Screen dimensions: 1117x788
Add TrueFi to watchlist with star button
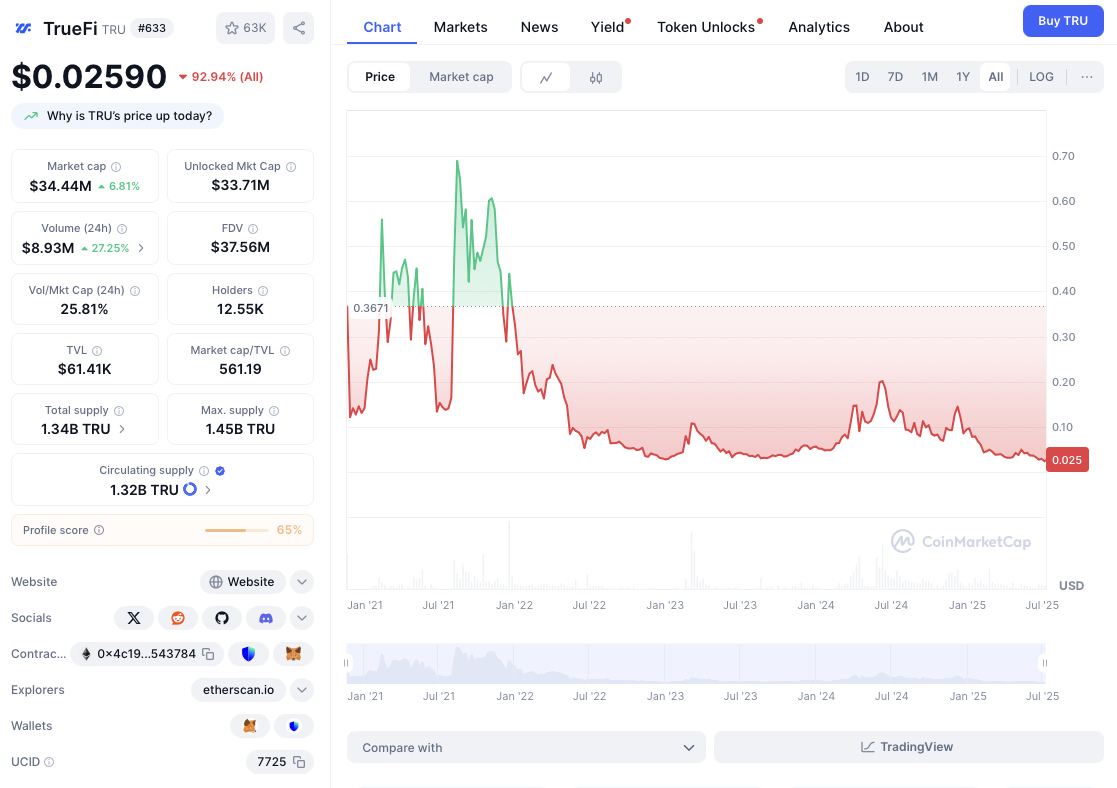click(245, 28)
